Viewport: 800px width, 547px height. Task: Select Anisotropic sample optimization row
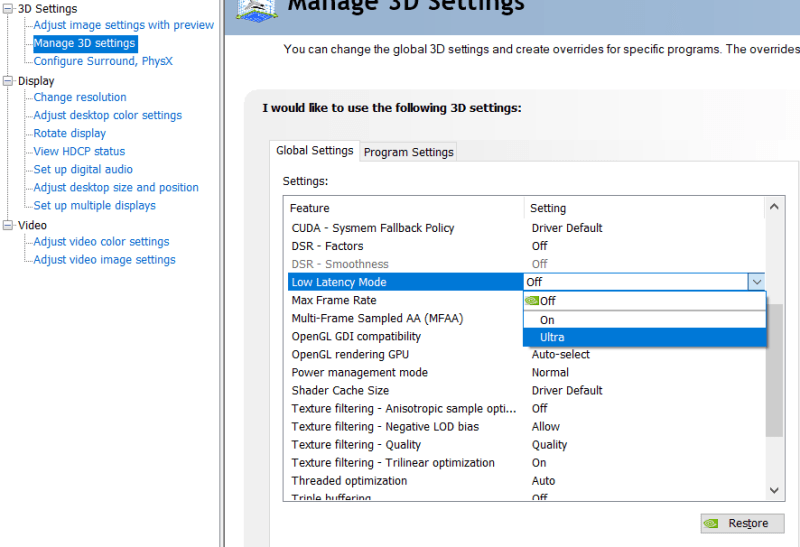[x=526, y=409]
